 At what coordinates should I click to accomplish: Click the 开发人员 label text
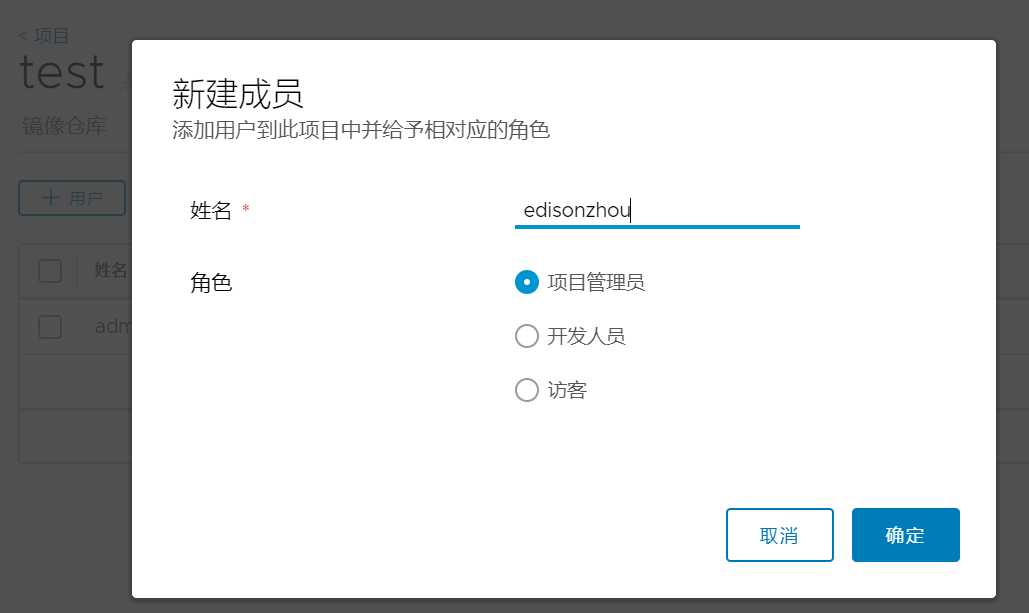coord(586,336)
